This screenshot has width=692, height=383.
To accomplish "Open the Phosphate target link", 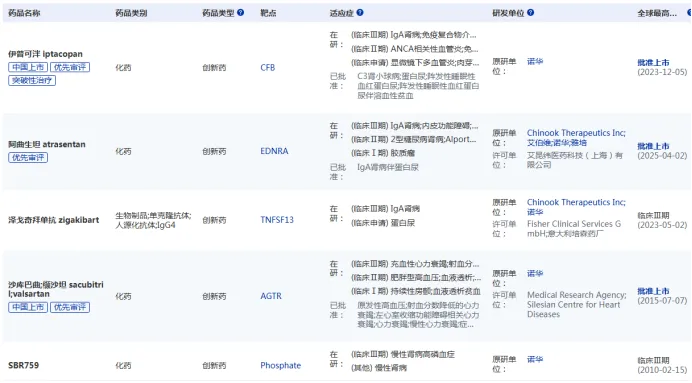I will pyautogui.click(x=280, y=365).
